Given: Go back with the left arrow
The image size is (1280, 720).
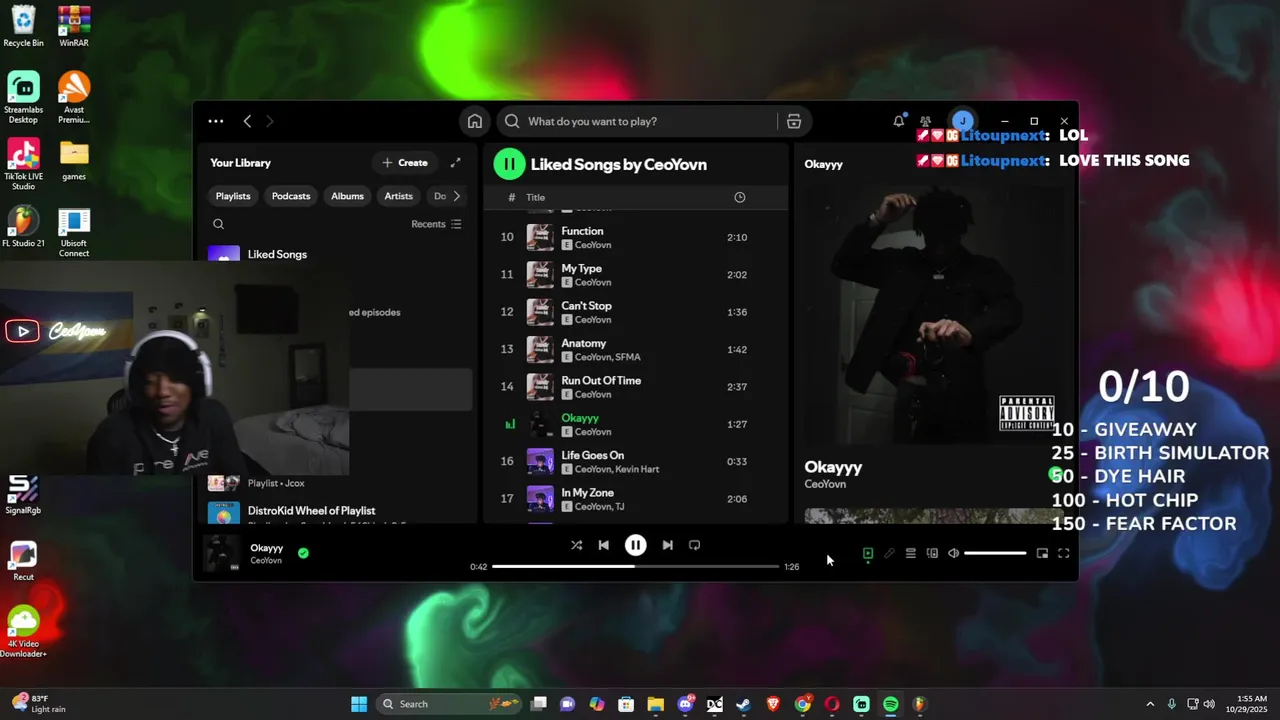Looking at the screenshot, I should click(247, 121).
